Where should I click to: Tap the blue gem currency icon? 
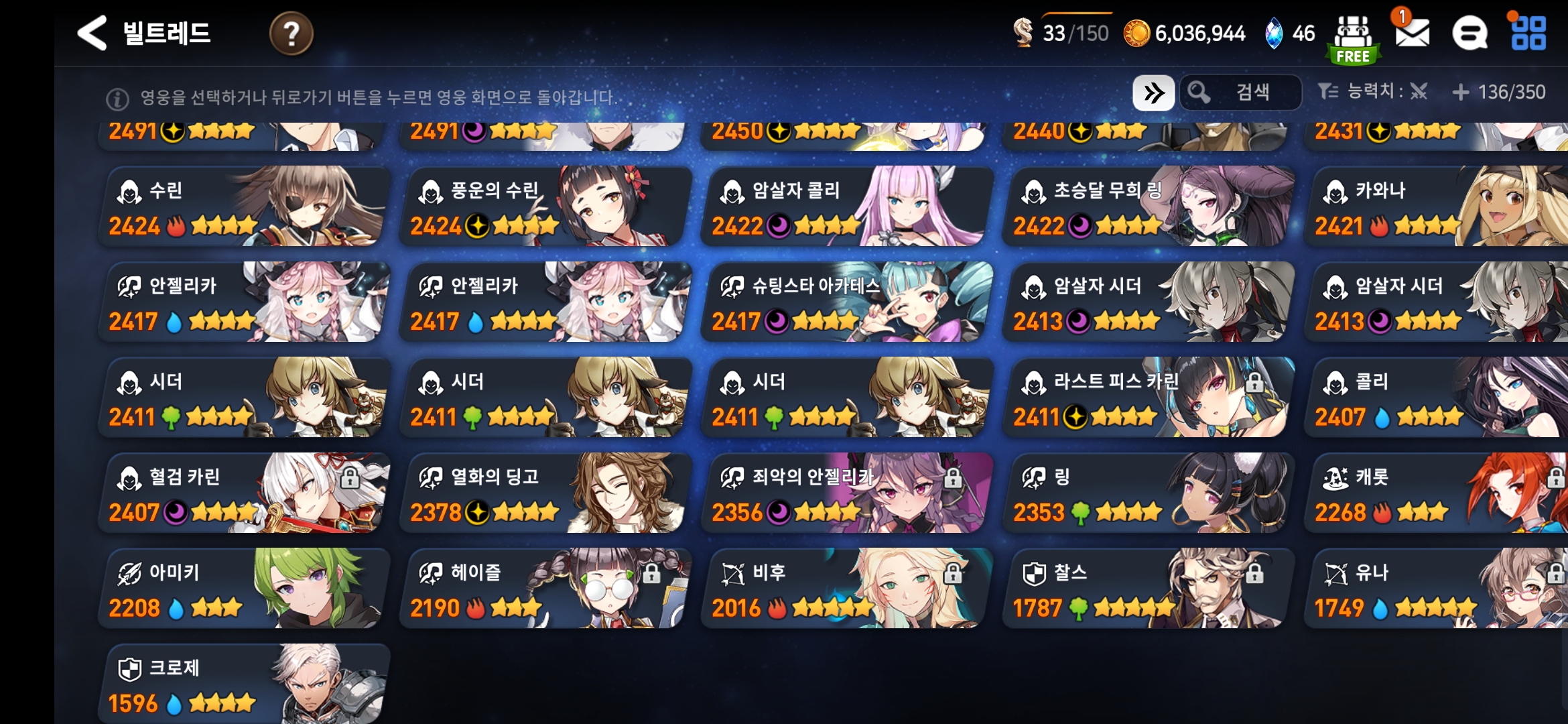point(1273,33)
